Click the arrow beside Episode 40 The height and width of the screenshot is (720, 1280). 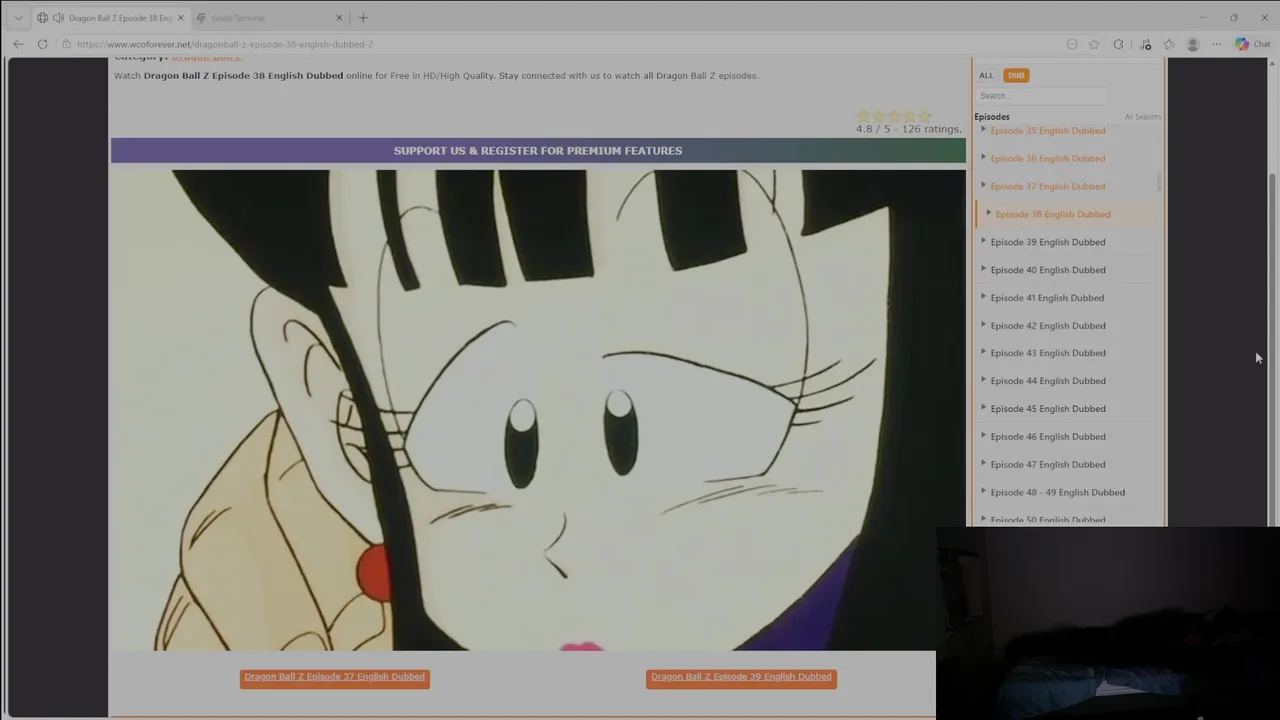coord(983,269)
